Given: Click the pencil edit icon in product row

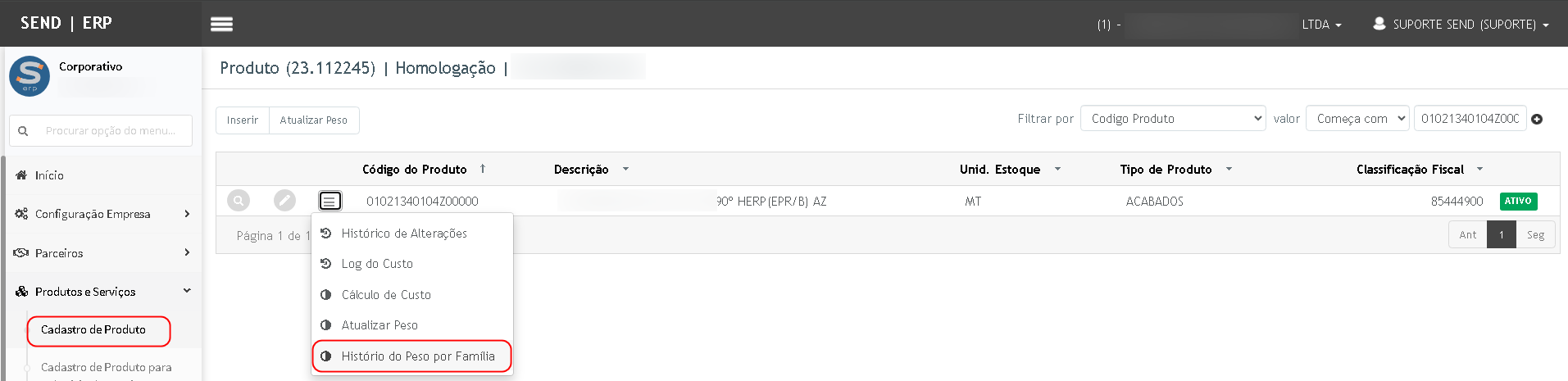Looking at the screenshot, I should pyautogui.click(x=284, y=200).
